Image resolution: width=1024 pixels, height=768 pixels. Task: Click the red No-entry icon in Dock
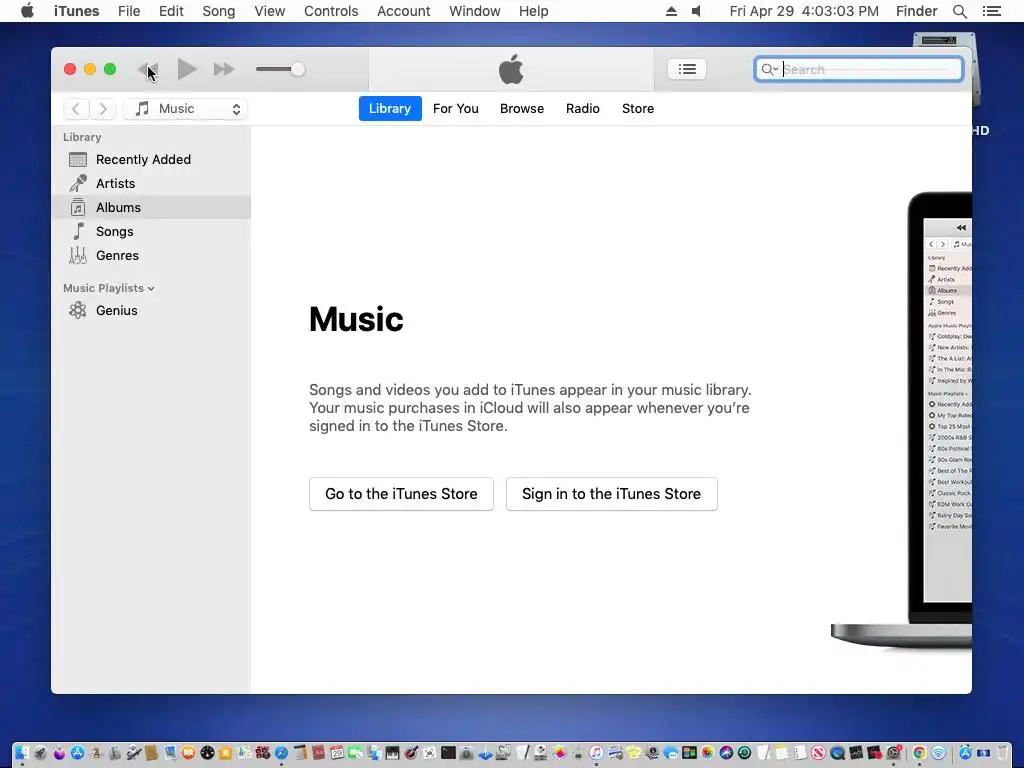818,753
